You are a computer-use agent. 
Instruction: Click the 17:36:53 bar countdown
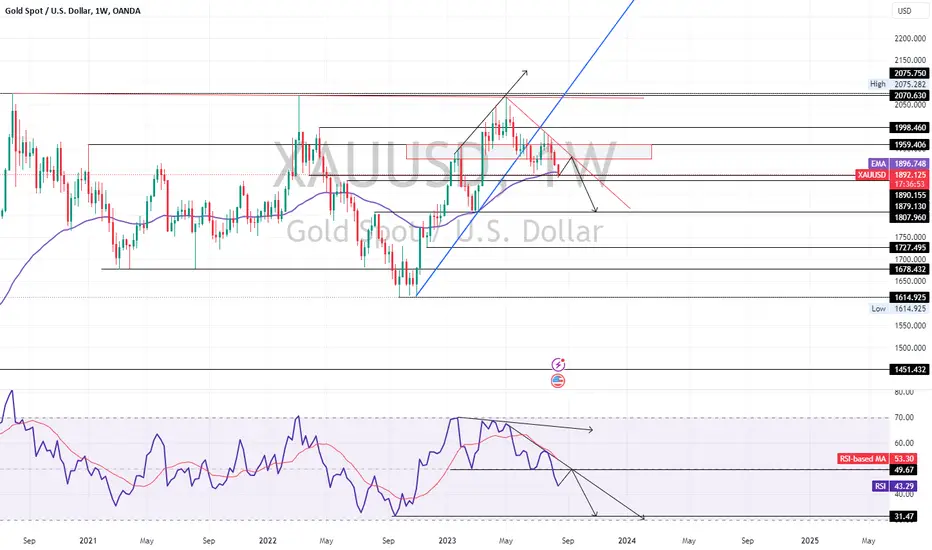(908, 184)
